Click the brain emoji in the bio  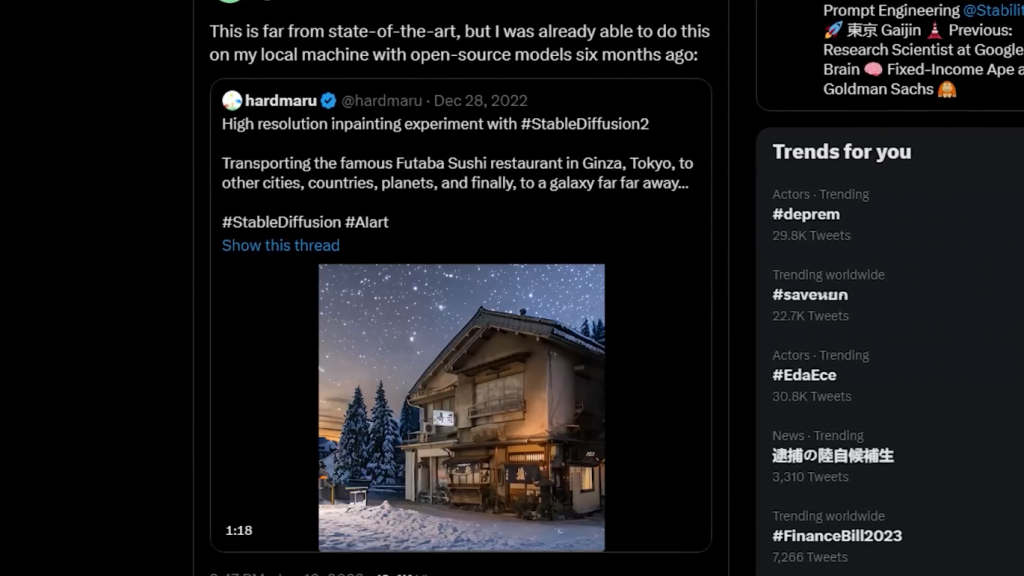point(873,69)
